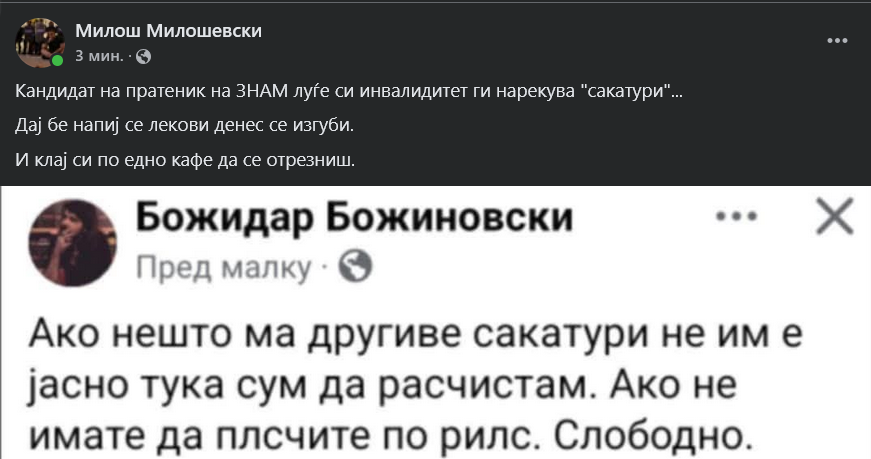Click the line "Ако нешто ма другиве сакатури"
Screen dimensions: 871x459
point(418,333)
